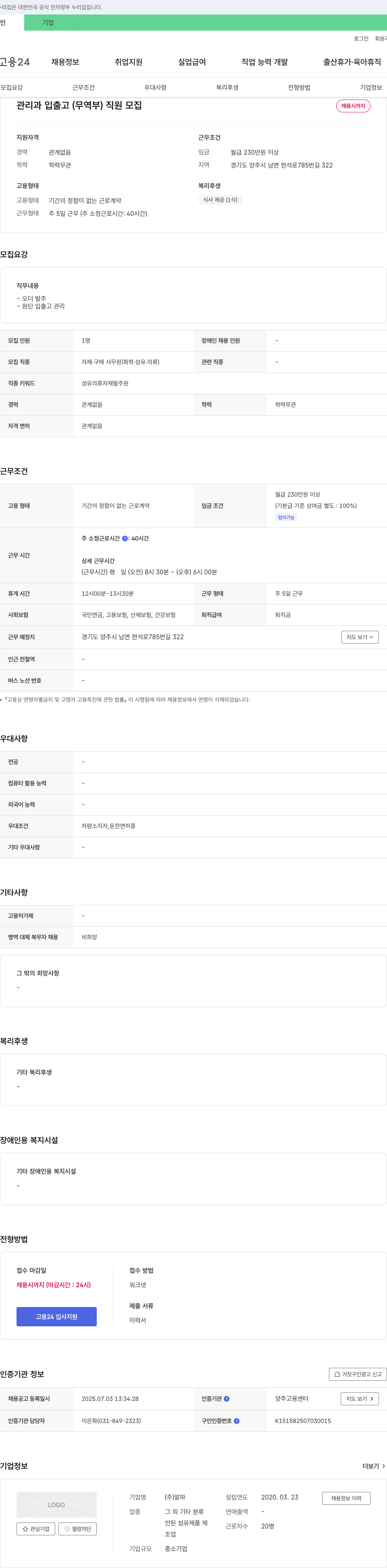Select the 섬유의류자재발주원 keyword text
The image size is (387, 1568).
(x=105, y=383)
